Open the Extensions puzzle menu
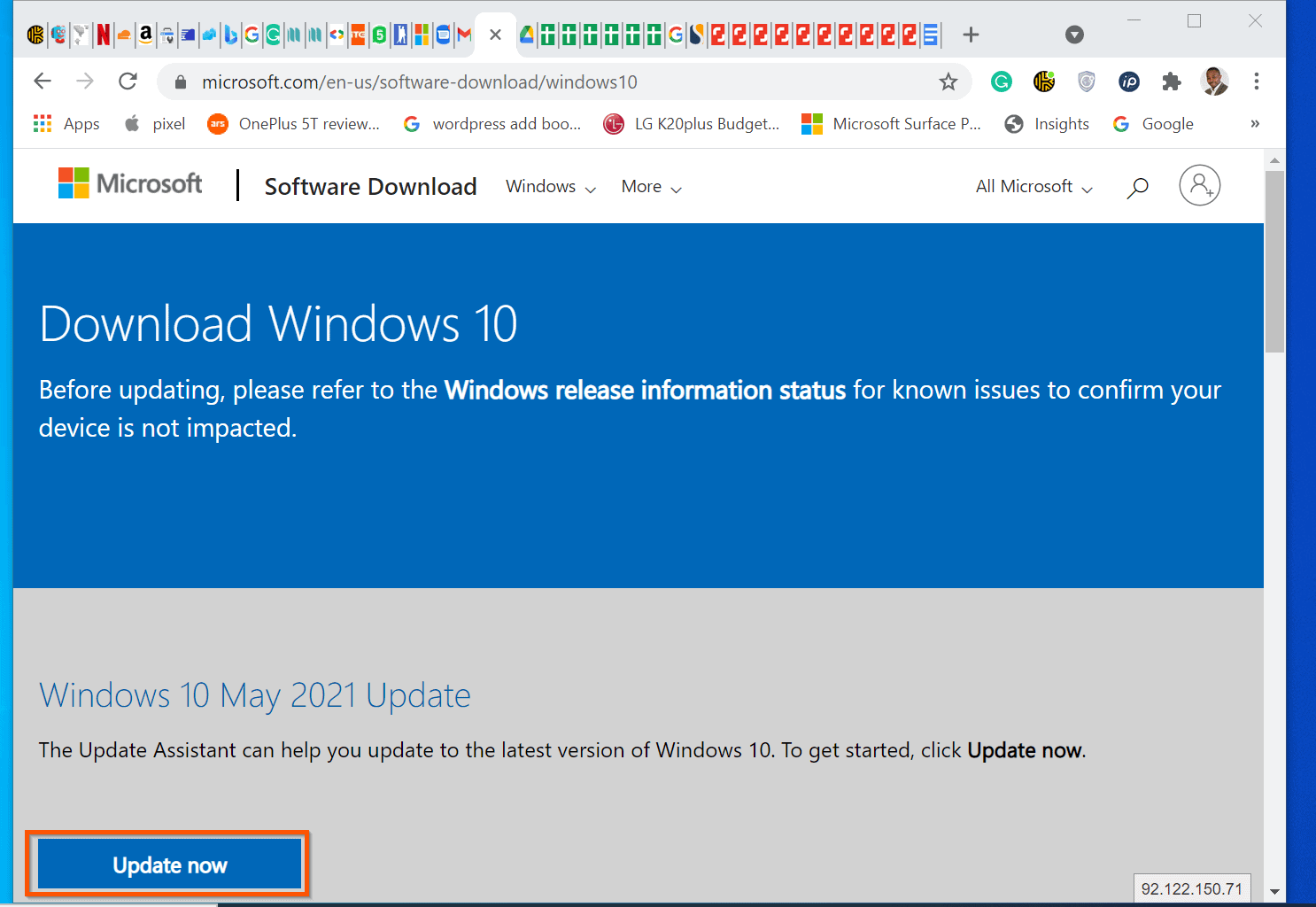Image resolution: width=1316 pixels, height=907 pixels. (1172, 81)
